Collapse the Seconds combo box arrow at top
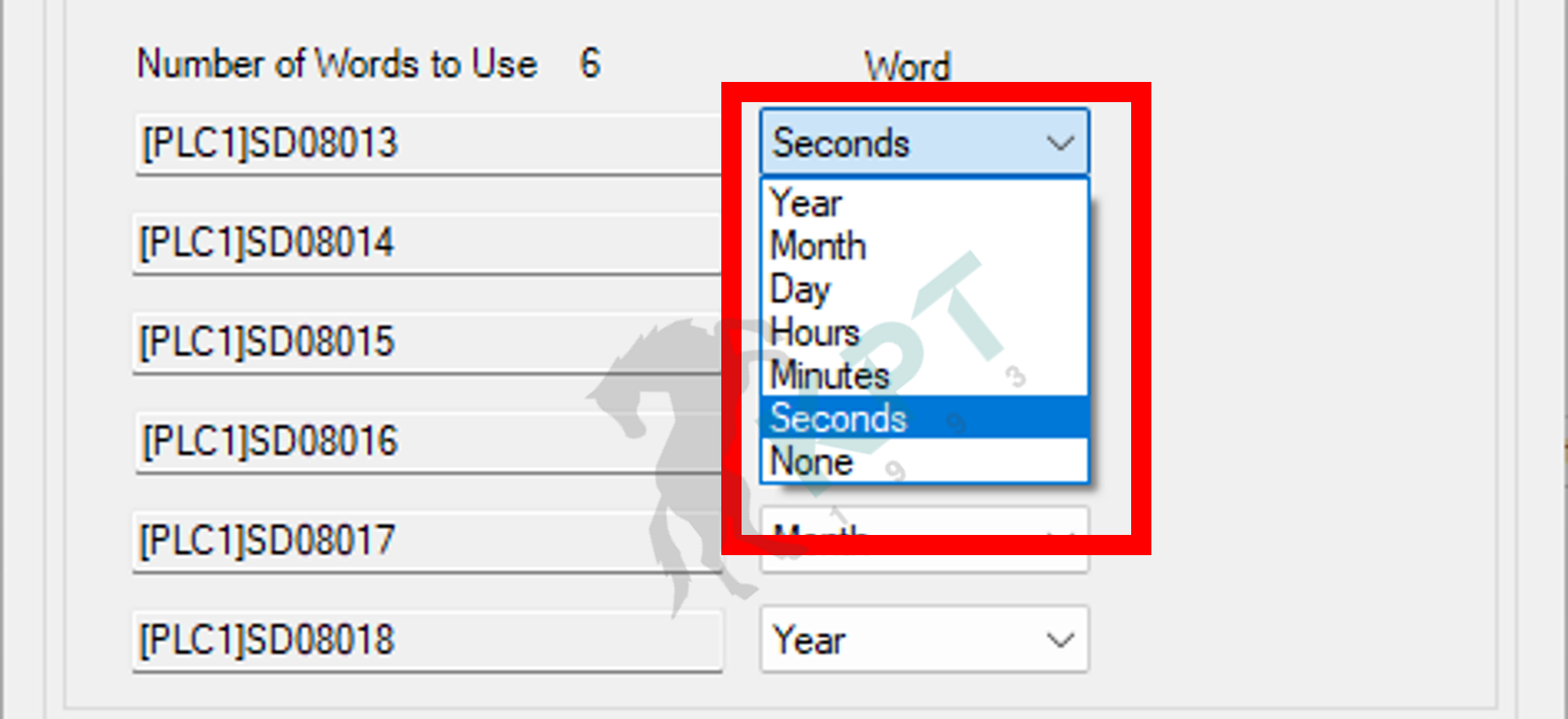 [1060, 144]
